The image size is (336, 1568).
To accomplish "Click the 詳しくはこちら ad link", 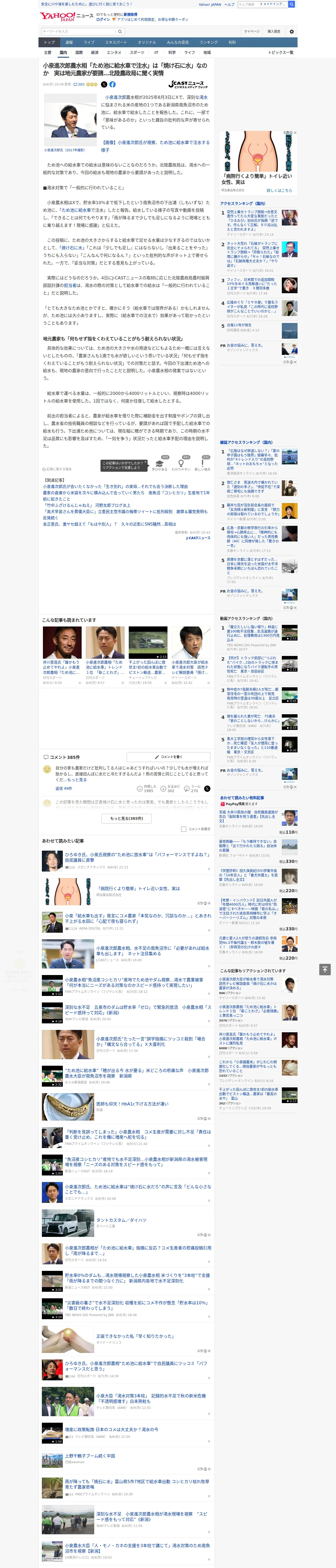I will pos(279,191).
